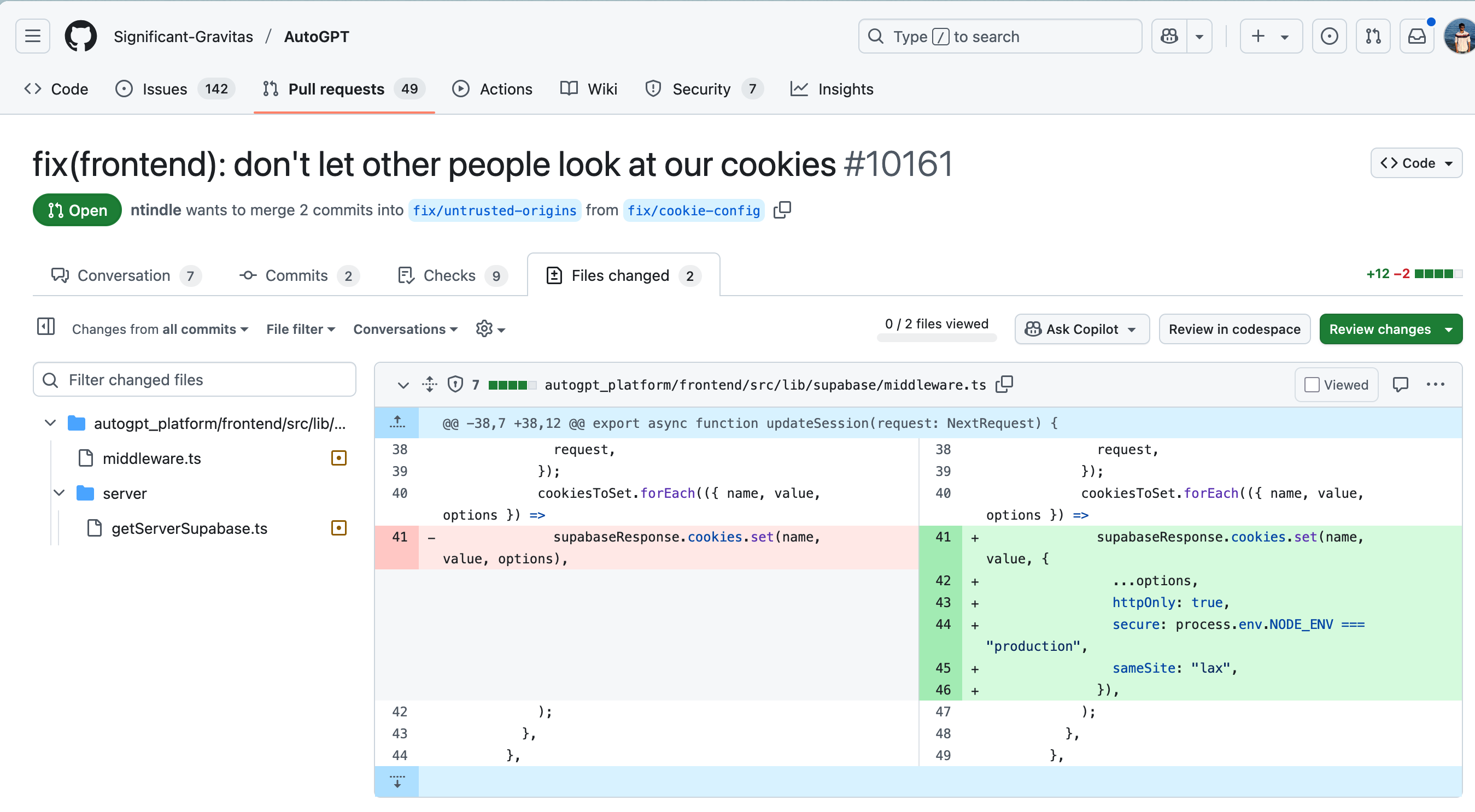Expand diff lines upward

397,423
